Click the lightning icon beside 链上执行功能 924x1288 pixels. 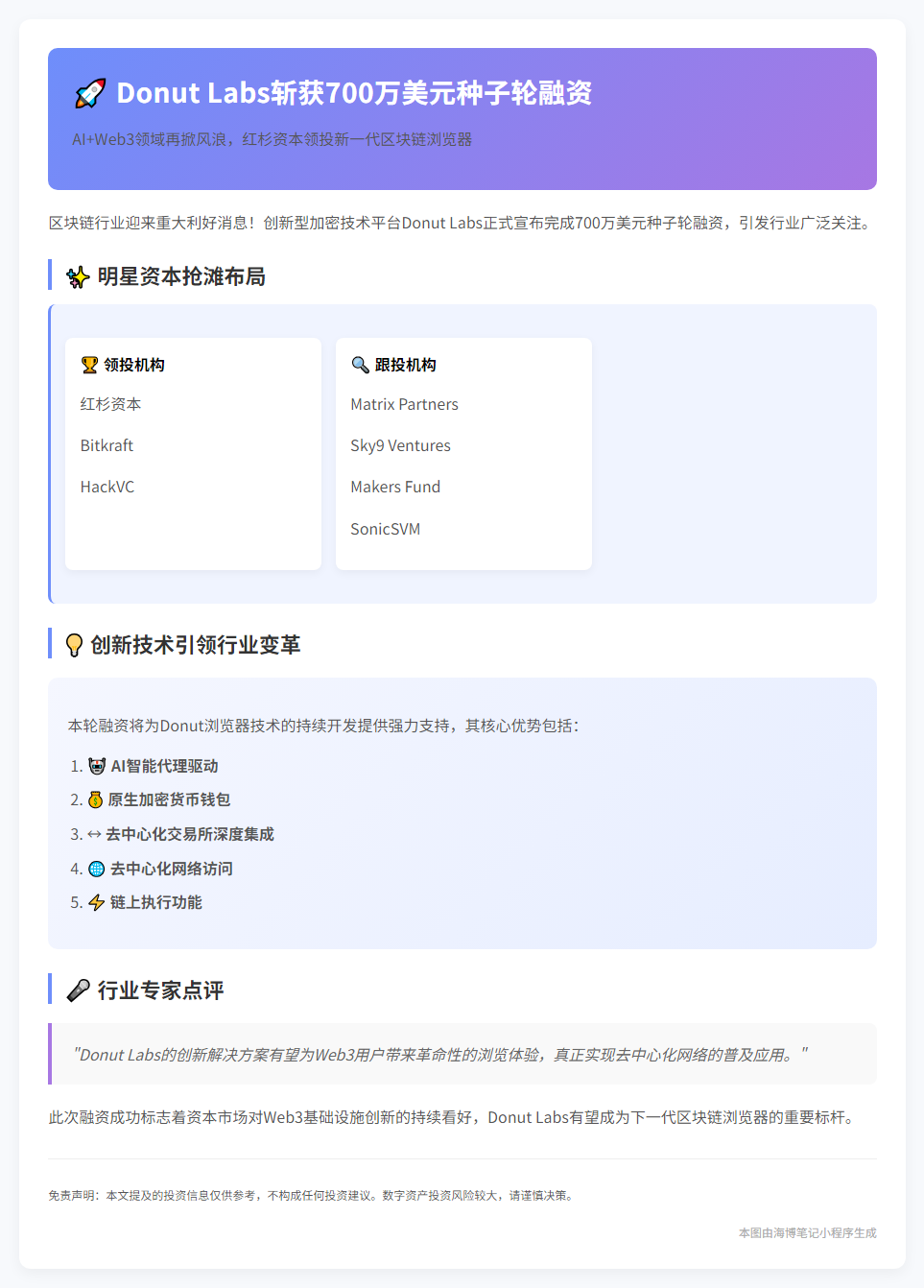pyautogui.click(x=95, y=903)
